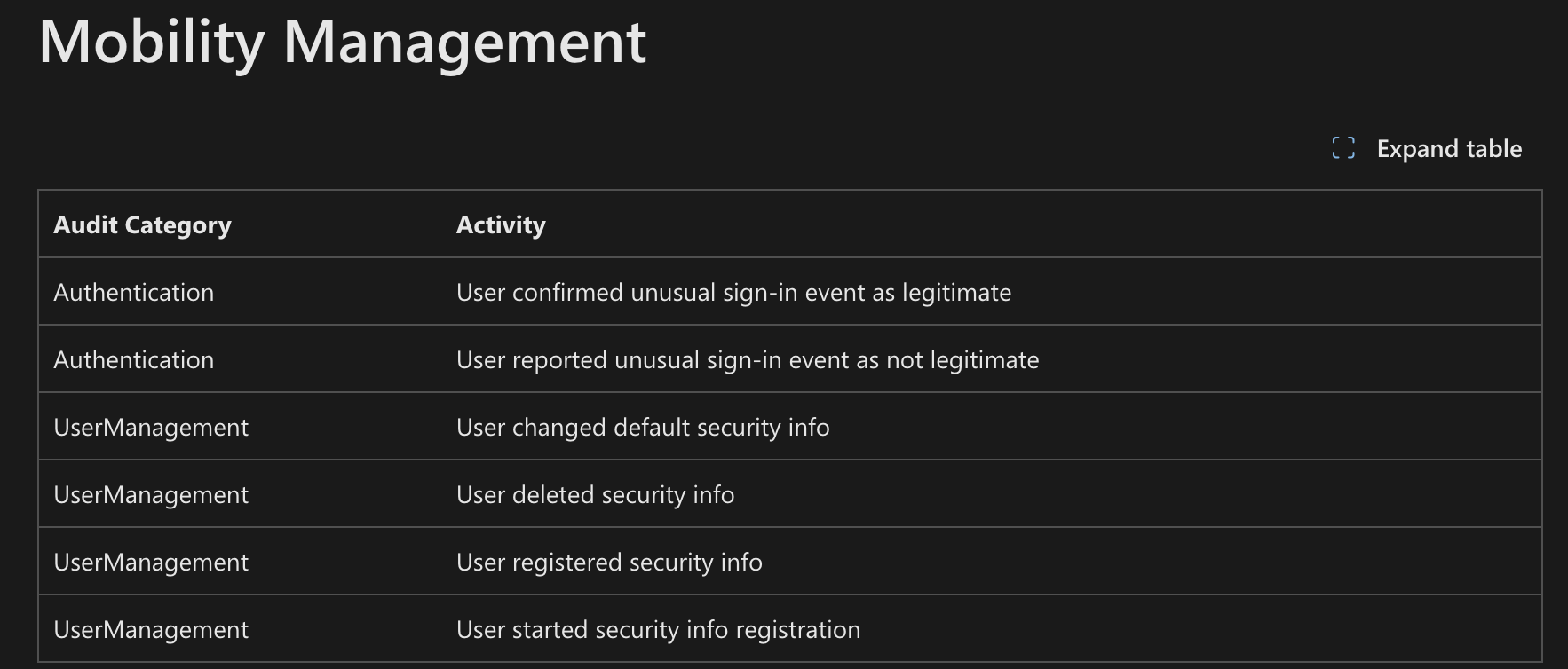Select the second Authentication row
1568x669 pixels.
point(133,360)
